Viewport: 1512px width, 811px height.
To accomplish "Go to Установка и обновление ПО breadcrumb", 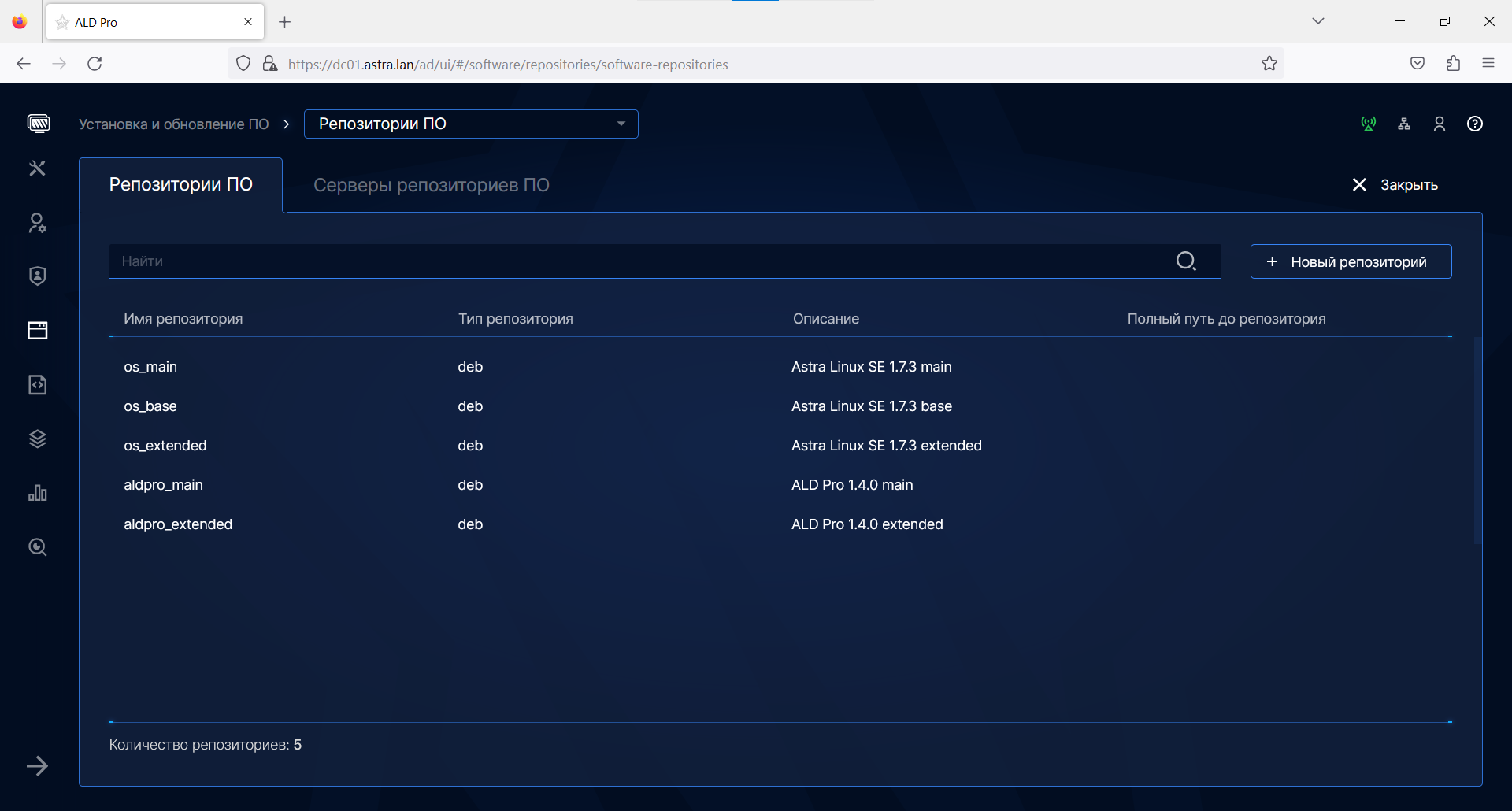I will tap(174, 124).
